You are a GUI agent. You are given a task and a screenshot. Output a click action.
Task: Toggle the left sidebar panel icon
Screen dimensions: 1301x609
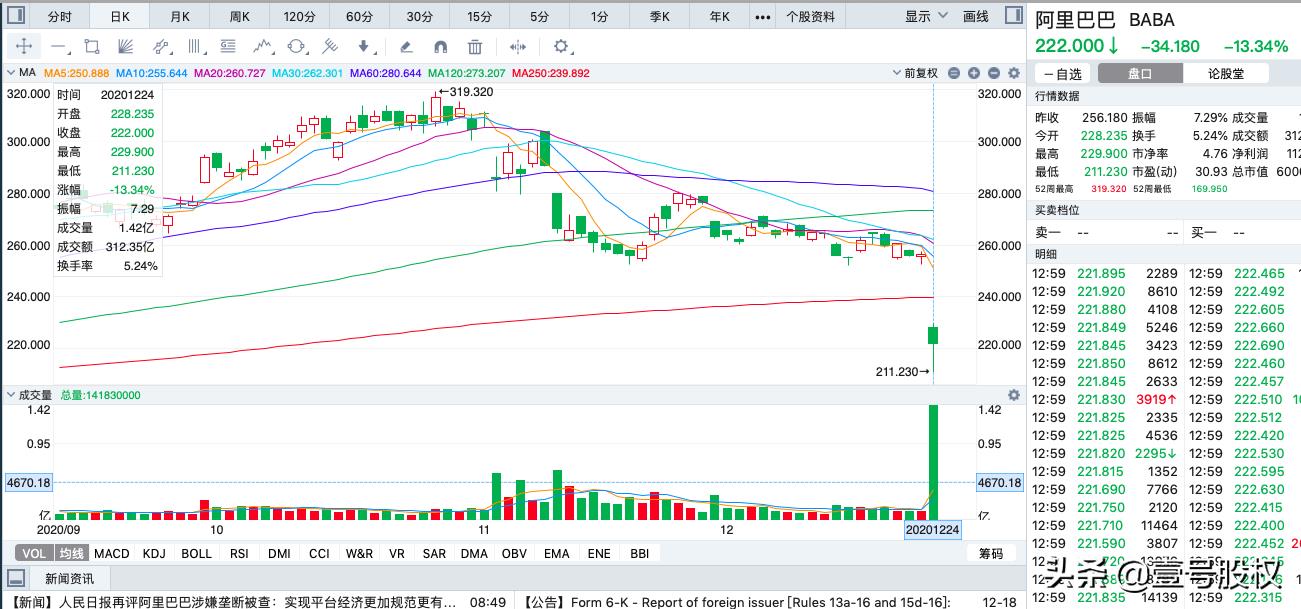[14, 16]
